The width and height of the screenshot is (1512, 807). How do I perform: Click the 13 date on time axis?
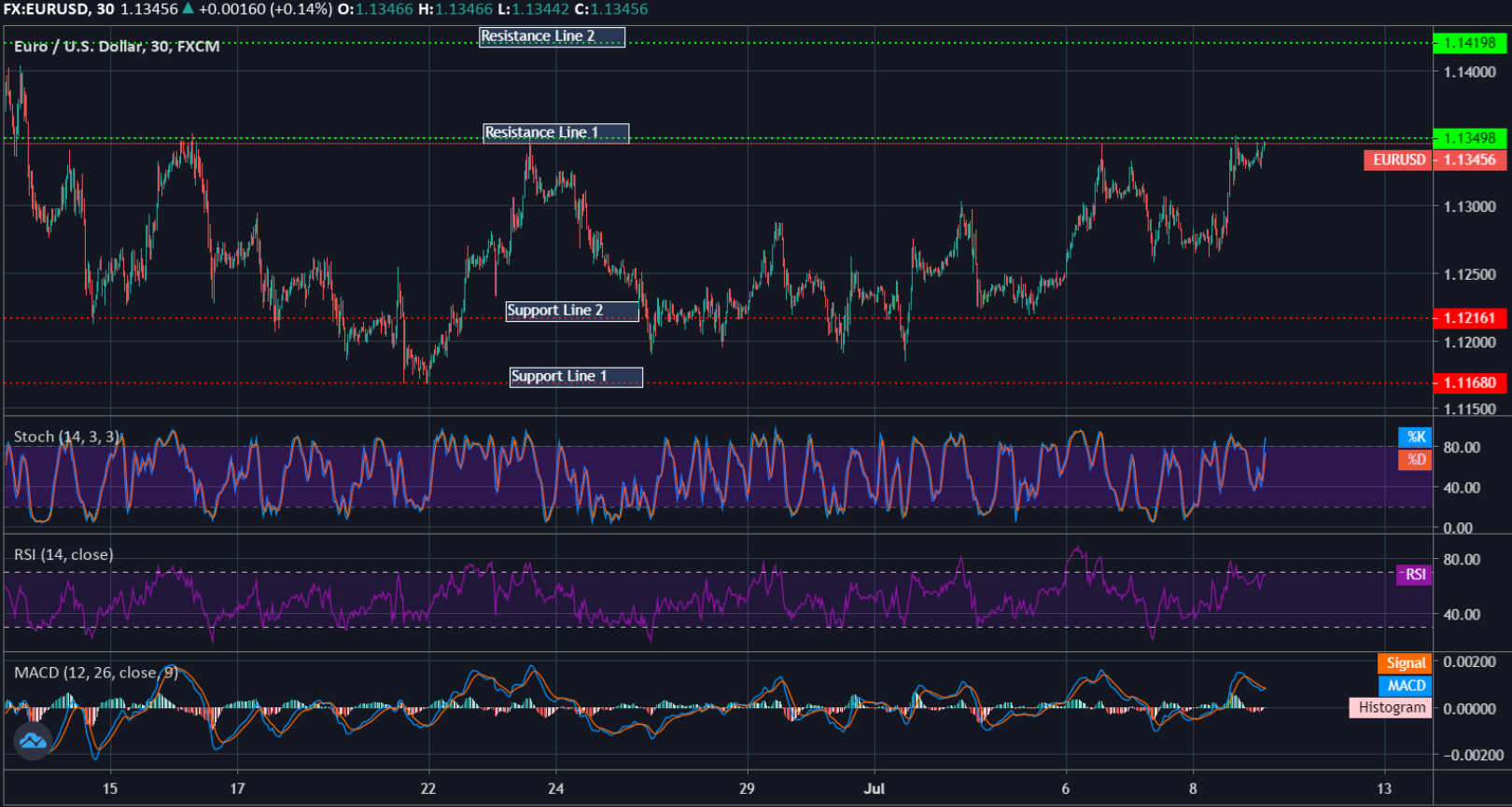coord(1384,788)
